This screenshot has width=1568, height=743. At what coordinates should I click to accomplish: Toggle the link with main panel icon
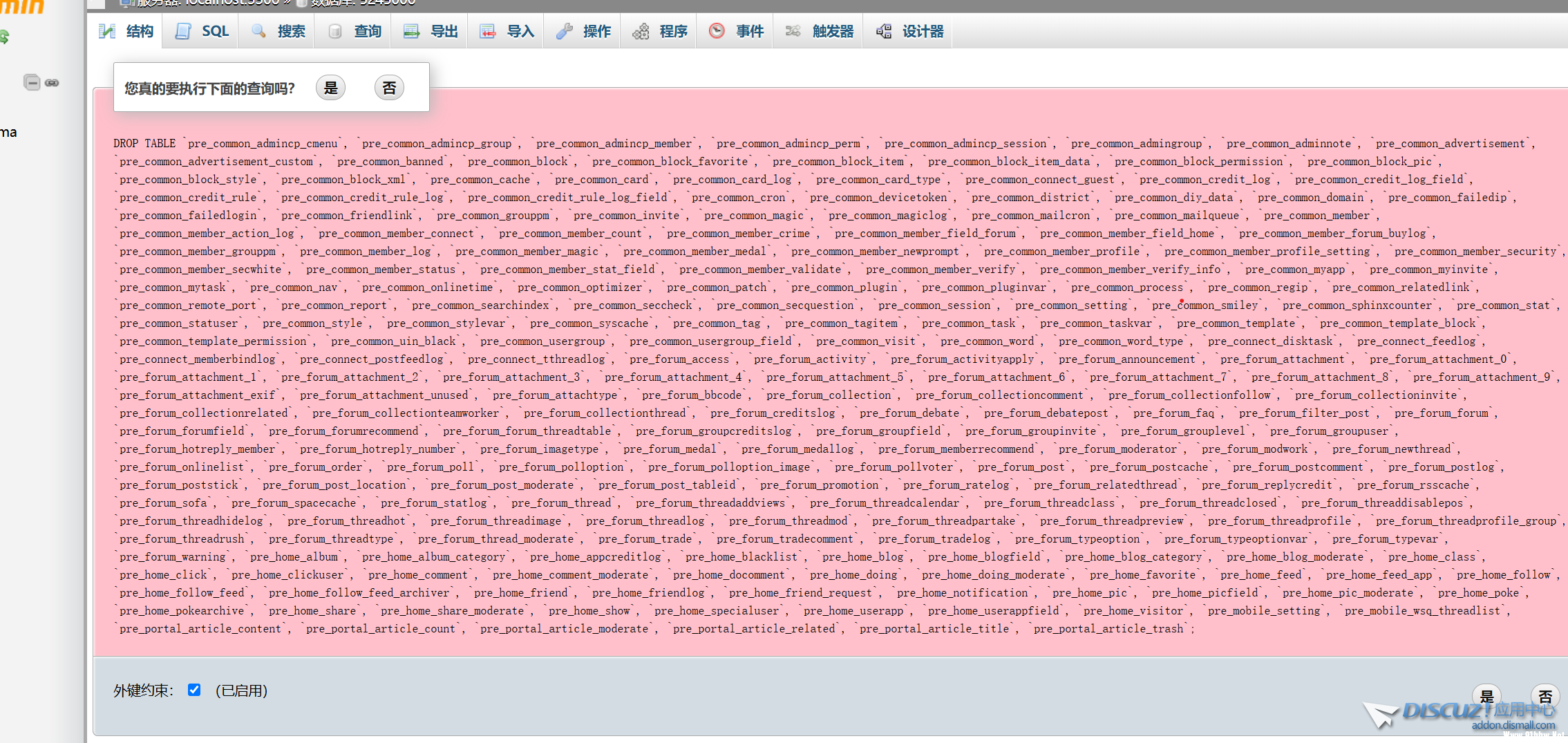[x=53, y=82]
